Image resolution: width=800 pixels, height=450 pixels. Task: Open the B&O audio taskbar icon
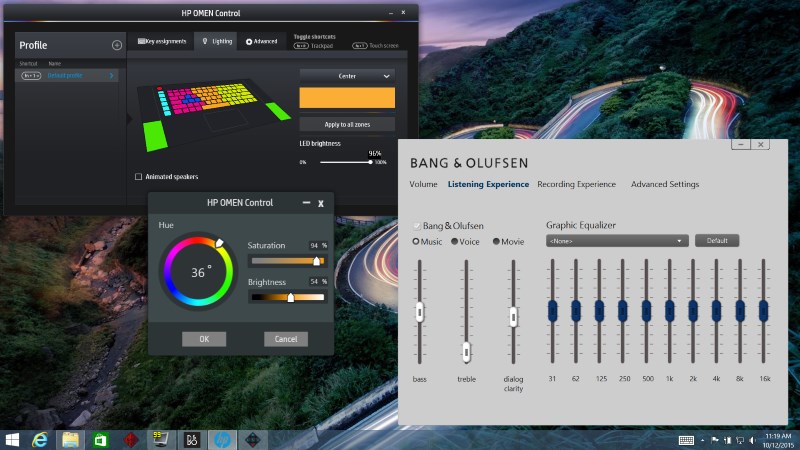point(192,440)
